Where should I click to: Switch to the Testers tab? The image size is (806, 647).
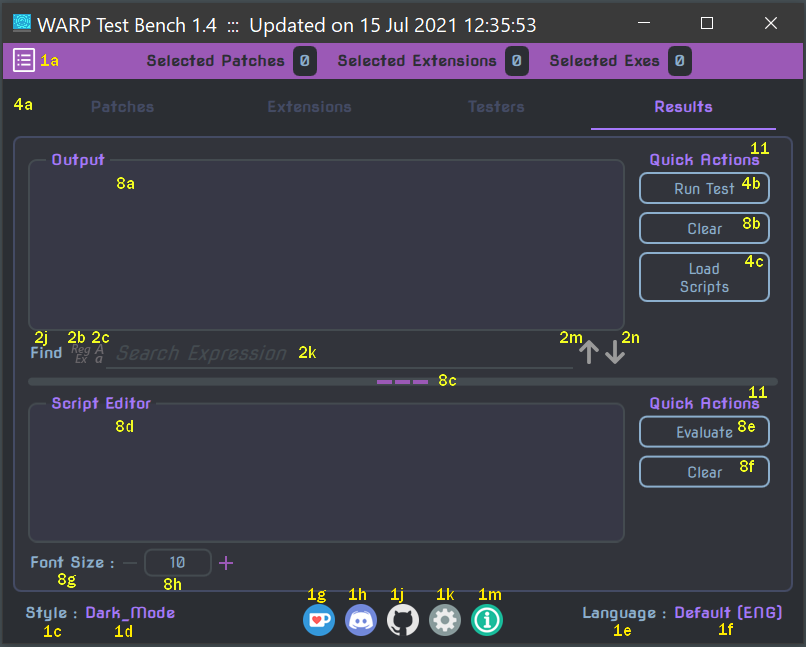click(496, 107)
